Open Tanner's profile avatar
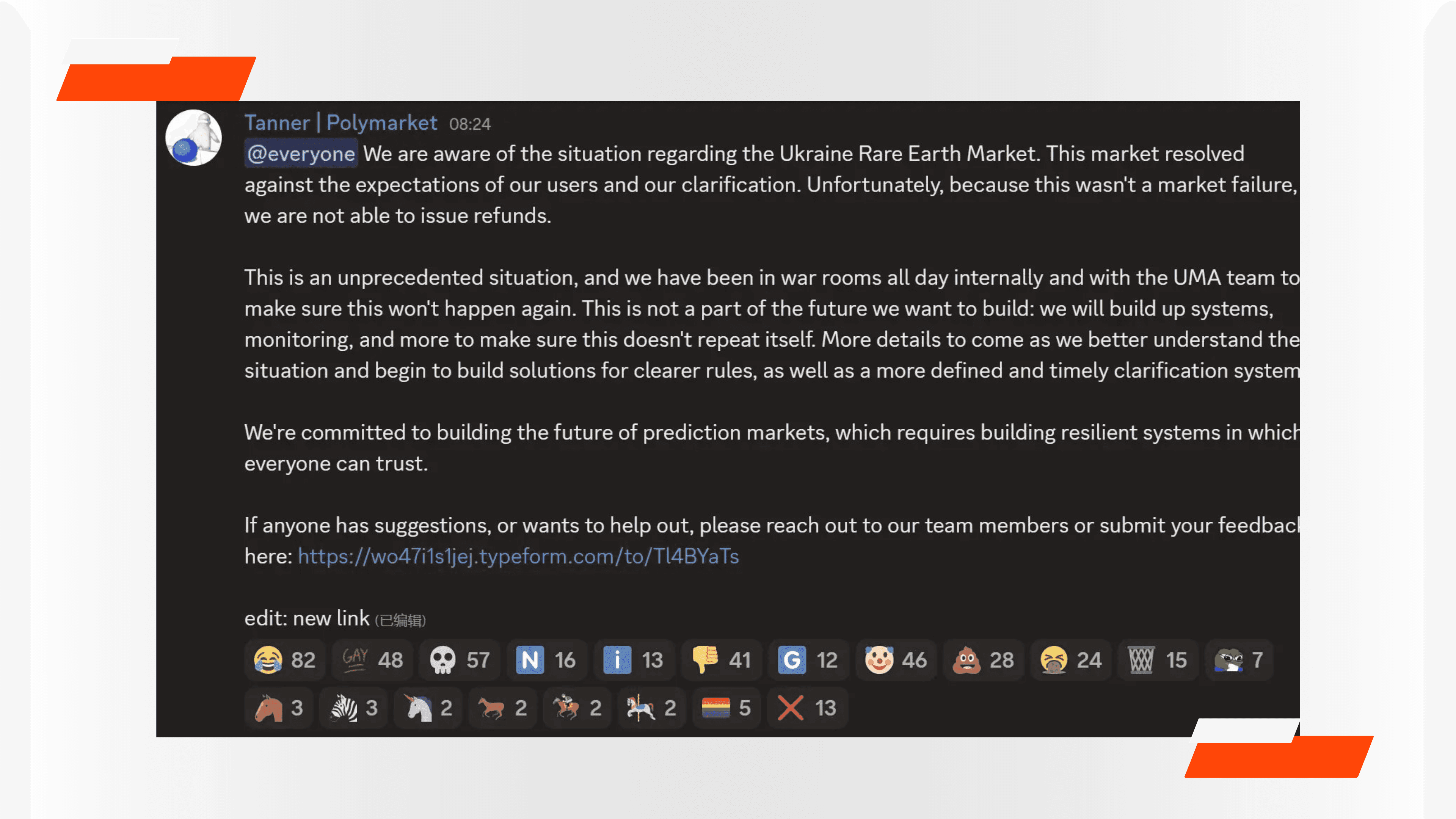The height and width of the screenshot is (819, 1456). (x=193, y=137)
